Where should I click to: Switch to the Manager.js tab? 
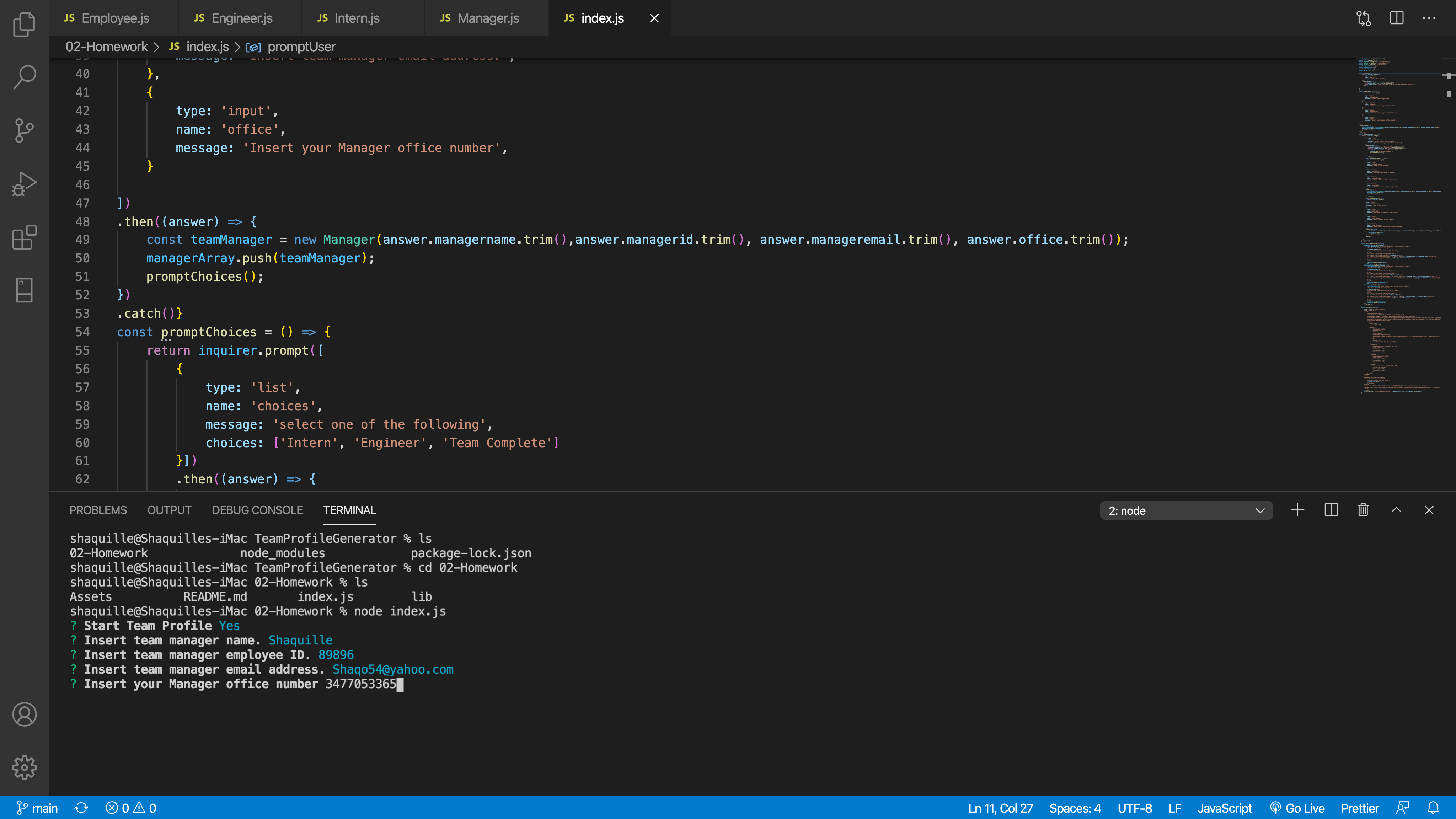click(486, 18)
